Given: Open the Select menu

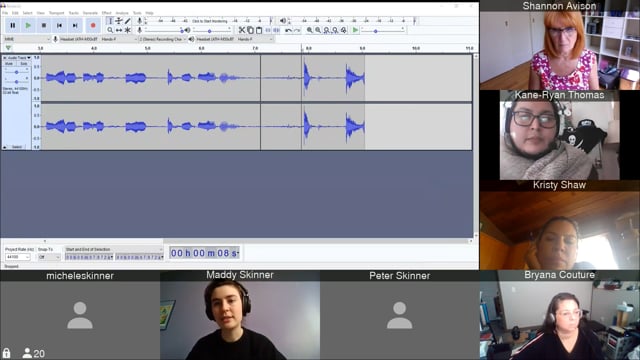Looking at the screenshot, I should point(27,13).
